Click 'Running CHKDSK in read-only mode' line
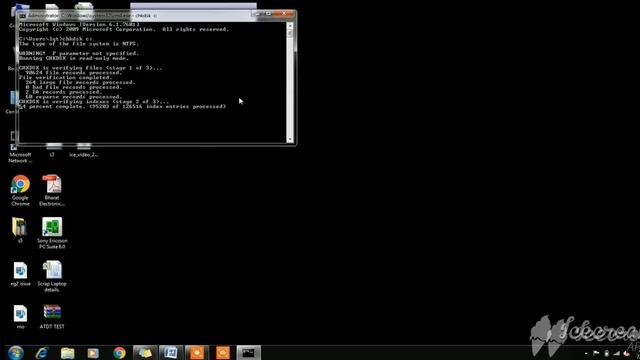Viewport: 640px width, 360px height. point(74,58)
